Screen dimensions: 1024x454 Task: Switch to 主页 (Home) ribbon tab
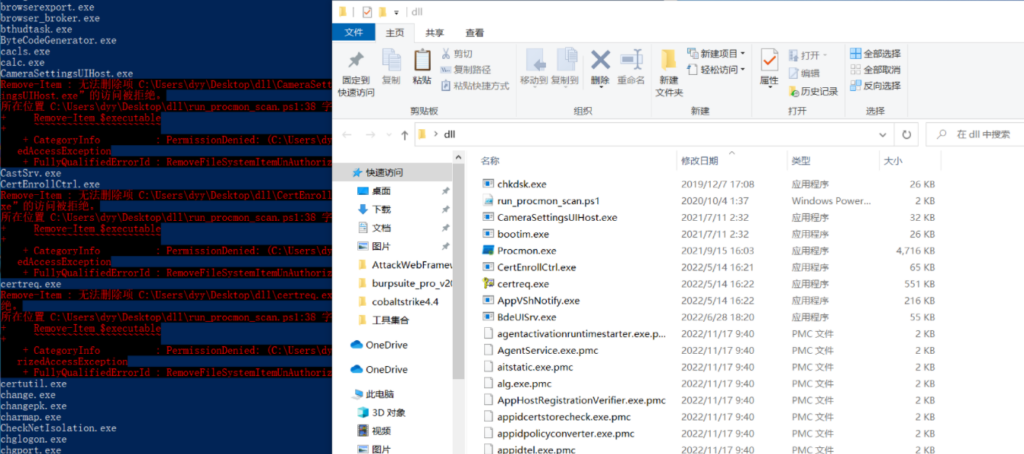396,32
